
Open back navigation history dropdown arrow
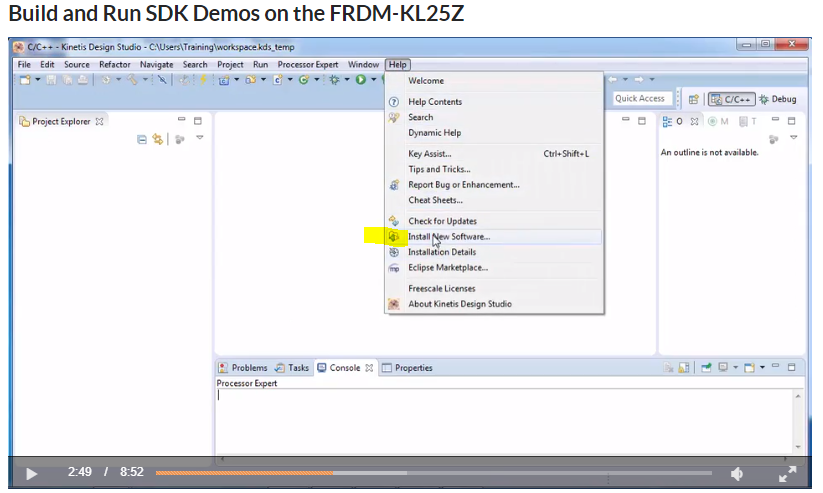[x=625, y=80]
